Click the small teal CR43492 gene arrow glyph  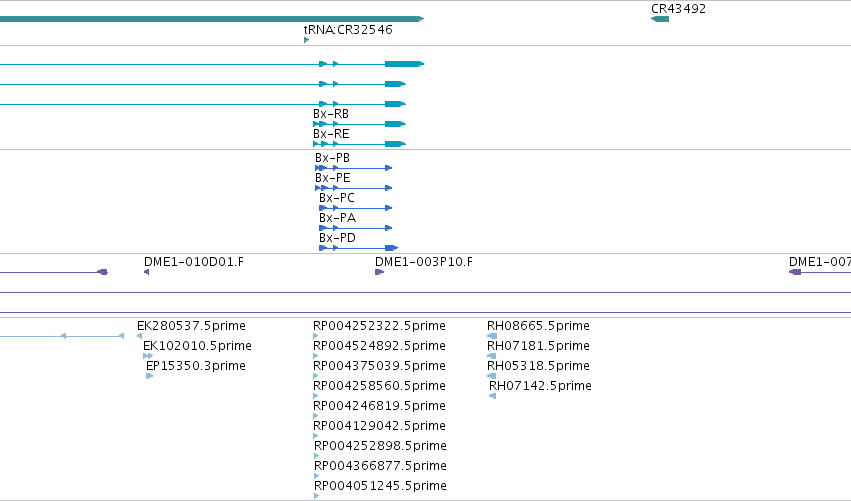[660, 19]
